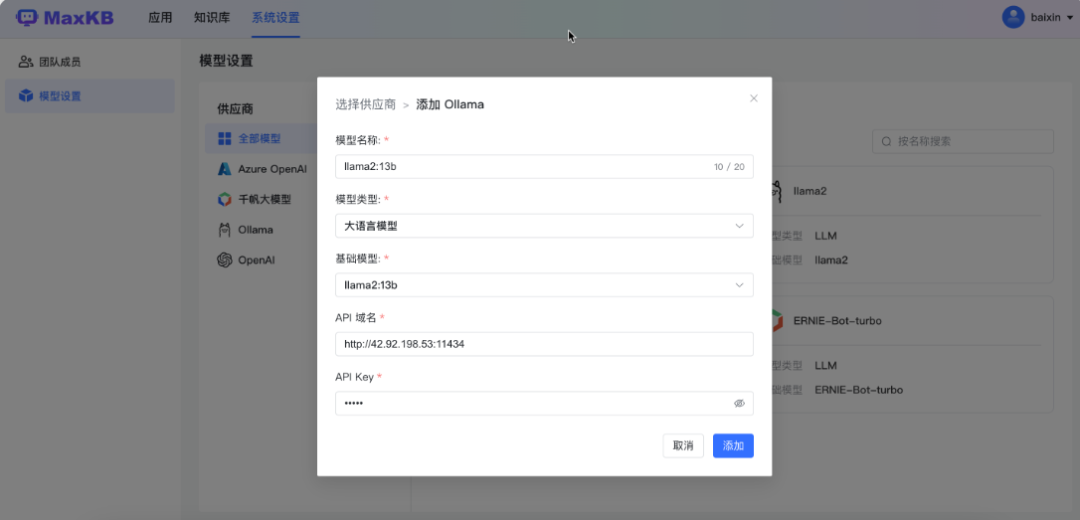This screenshot has height=520, width=1080.
Task: Click the baixin user avatar
Action: 1013,17
